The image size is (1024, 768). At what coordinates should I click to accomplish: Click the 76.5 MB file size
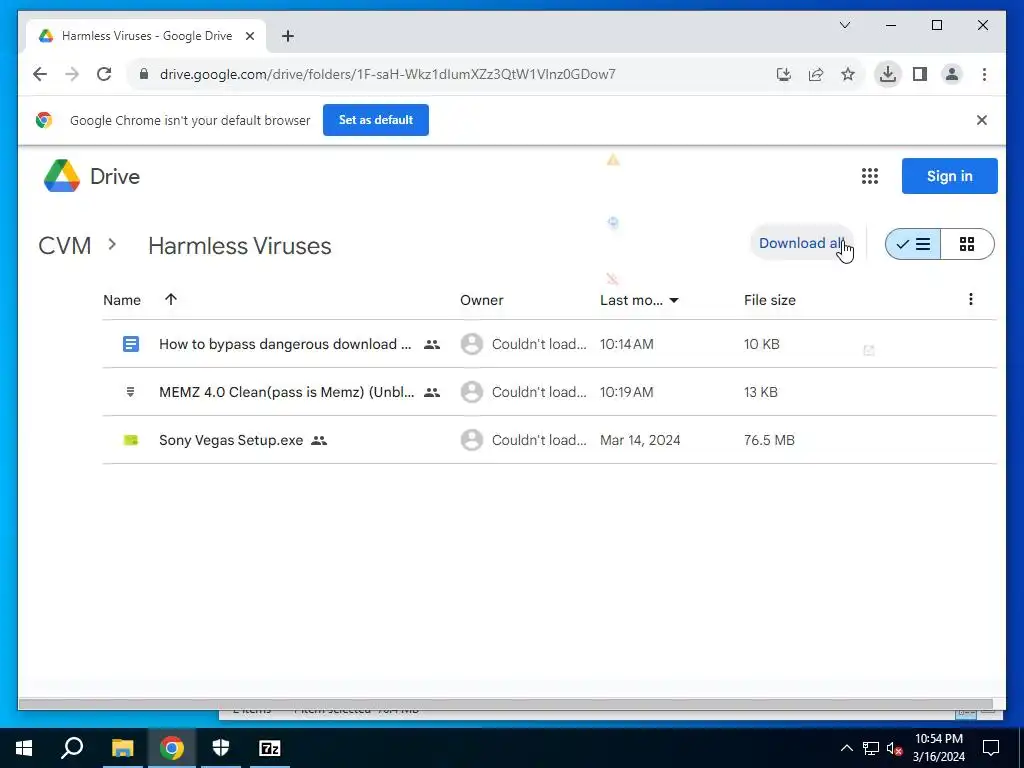point(769,440)
